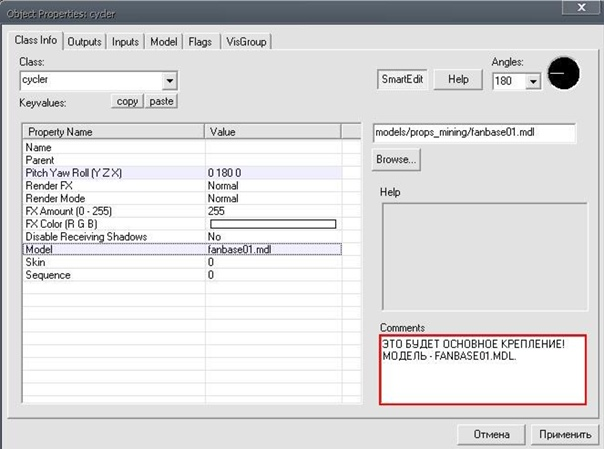Viewport: 604px width, 449px height.
Task: Select the Pitch Yaw Roll property row
Action: [183, 173]
